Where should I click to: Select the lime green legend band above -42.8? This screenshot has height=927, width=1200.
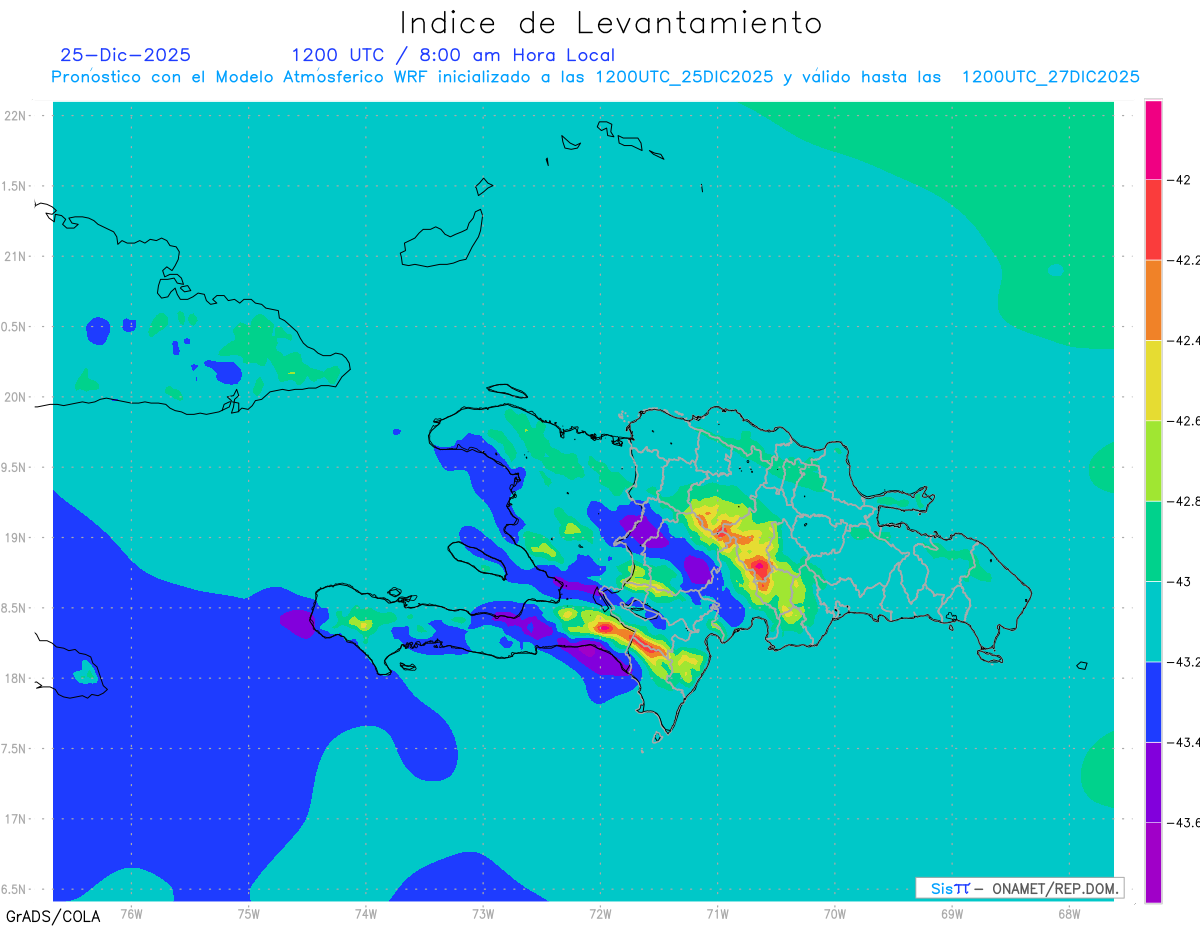pyautogui.click(x=1153, y=460)
